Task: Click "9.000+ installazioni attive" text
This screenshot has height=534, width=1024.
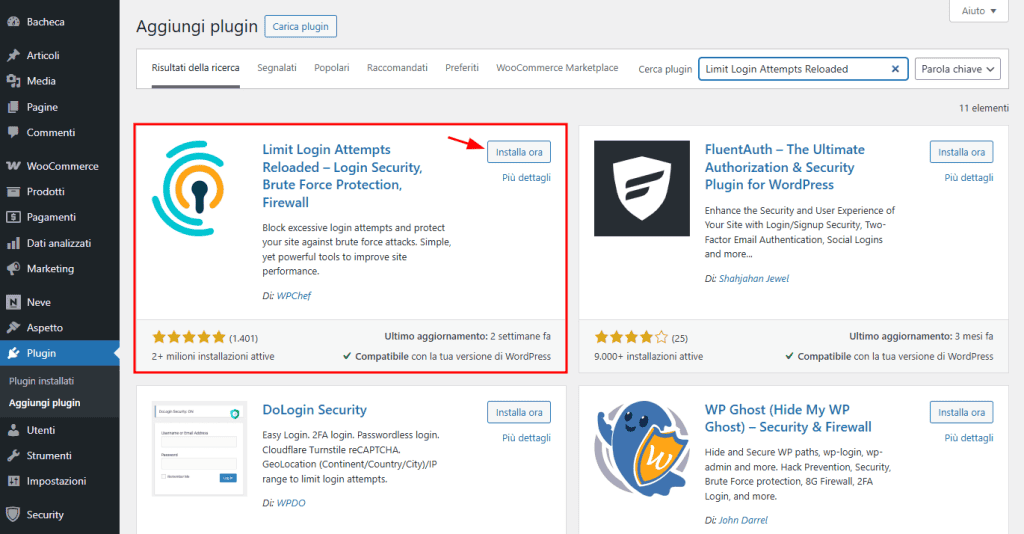Action: (x=648, y=356)
